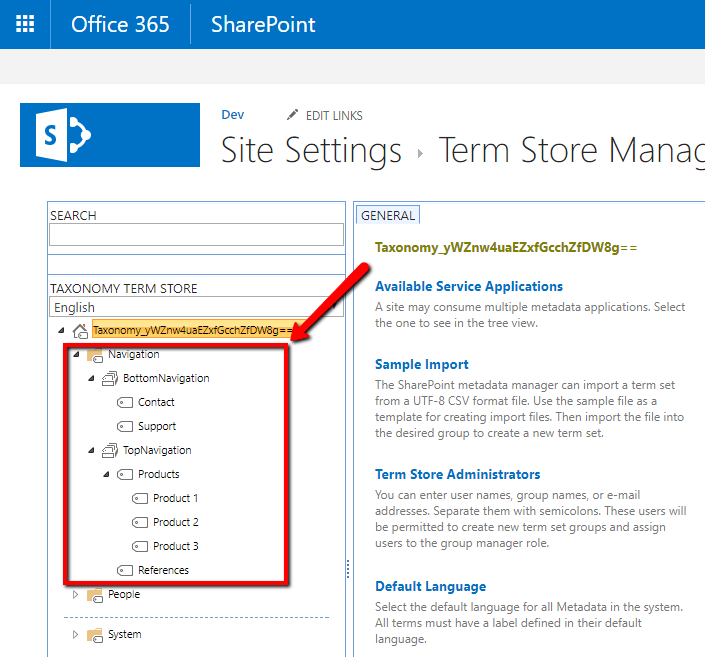Select the References term
The image size is (705, 657).
click(x=163, y=570)
